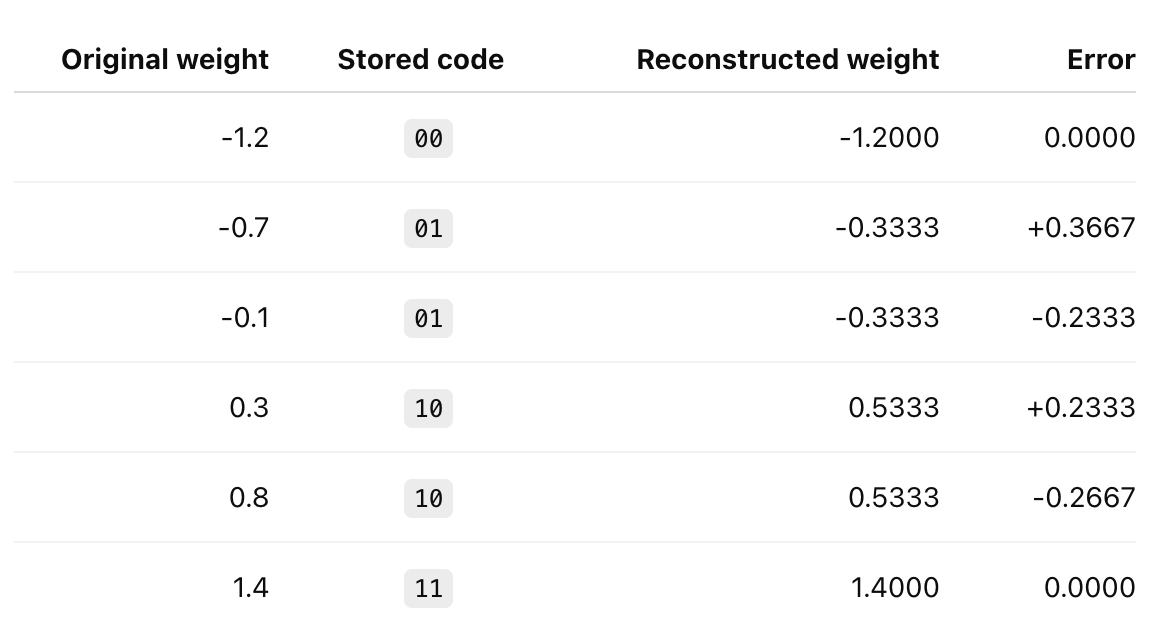Click the original weight -1.2 cell
Image resolution: width=1162 pixels, height=638 pixels.
[245, 138]
